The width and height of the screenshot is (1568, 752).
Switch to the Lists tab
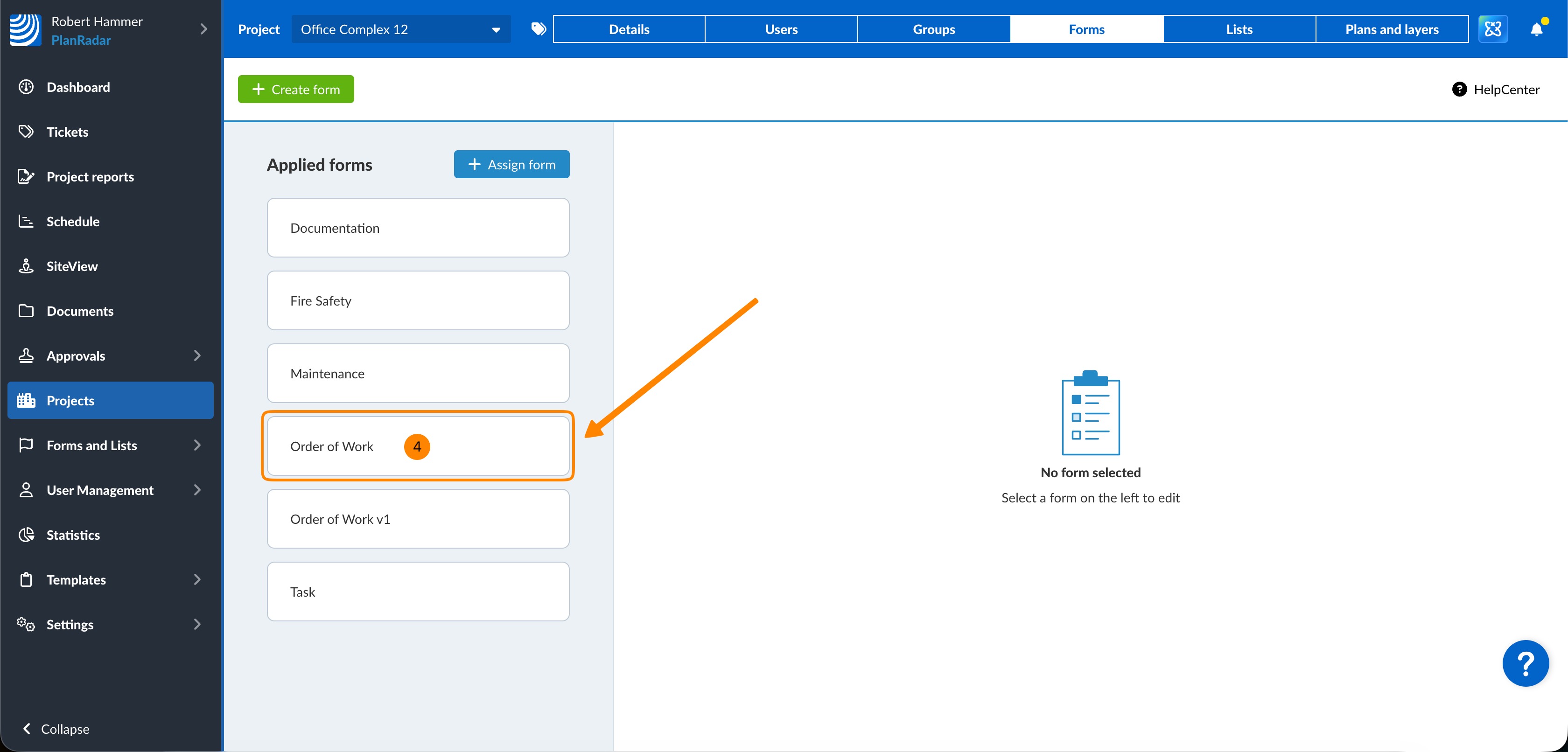click(1239, 29)
